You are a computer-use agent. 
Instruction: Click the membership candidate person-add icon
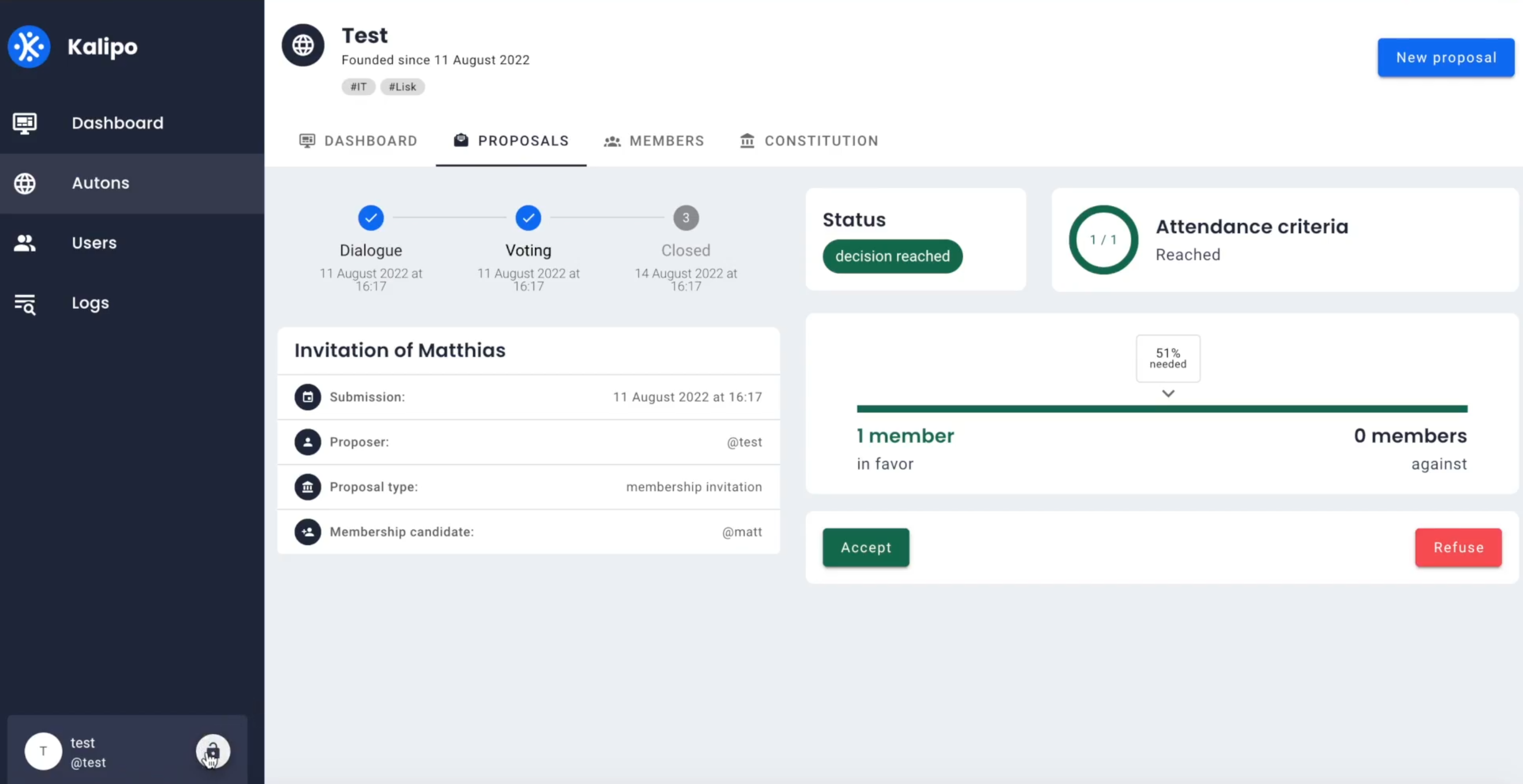click(x=307, y=531)
